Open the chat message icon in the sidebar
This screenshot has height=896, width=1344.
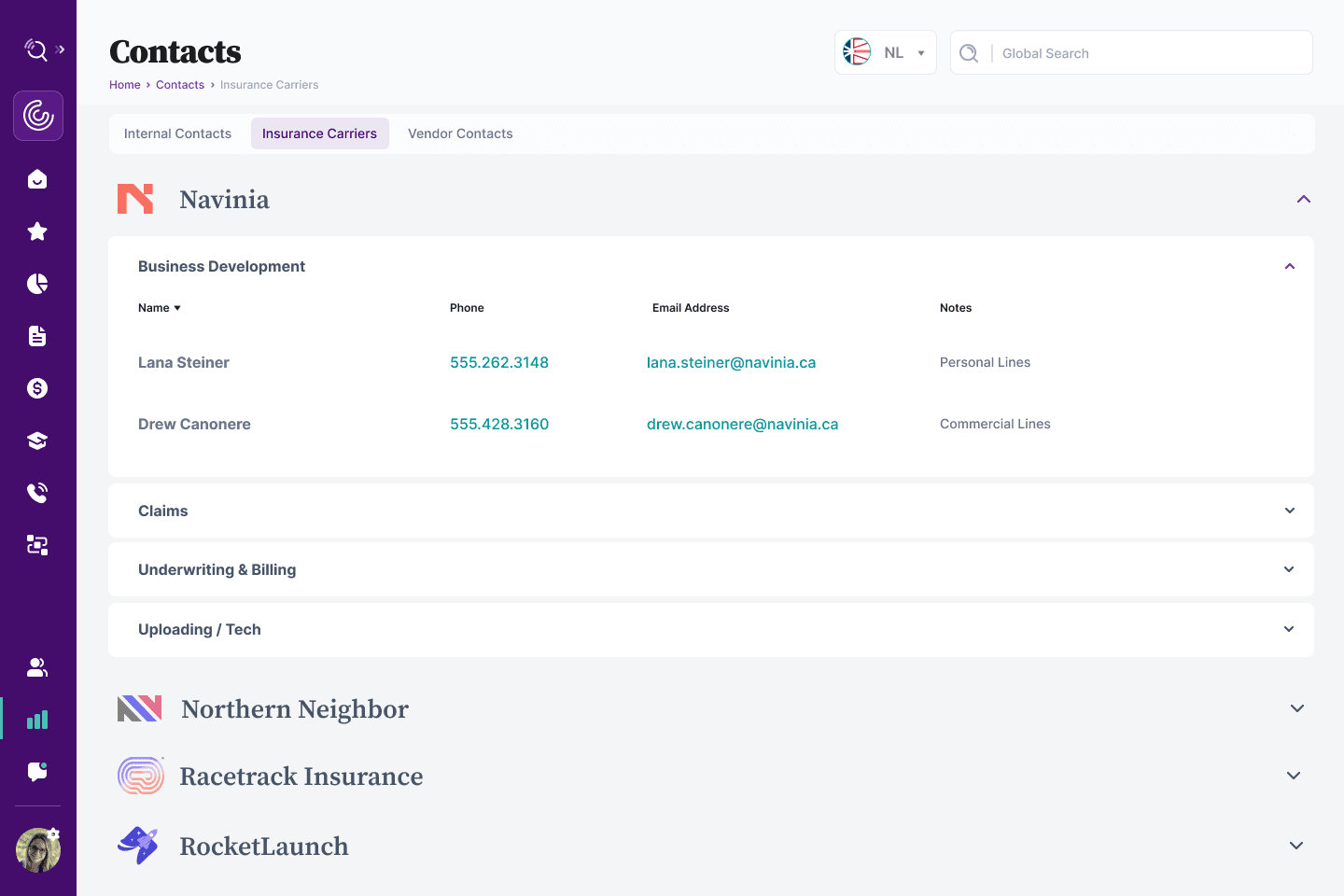point(37,772)
